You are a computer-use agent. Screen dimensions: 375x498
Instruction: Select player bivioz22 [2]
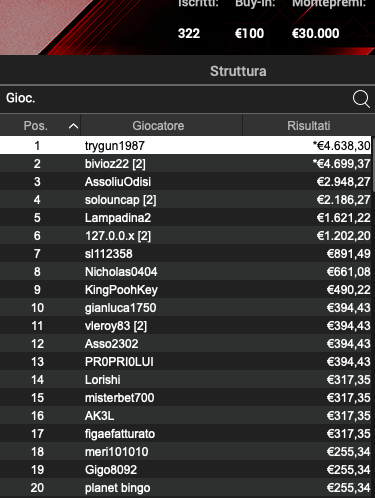tap(185, 163)
